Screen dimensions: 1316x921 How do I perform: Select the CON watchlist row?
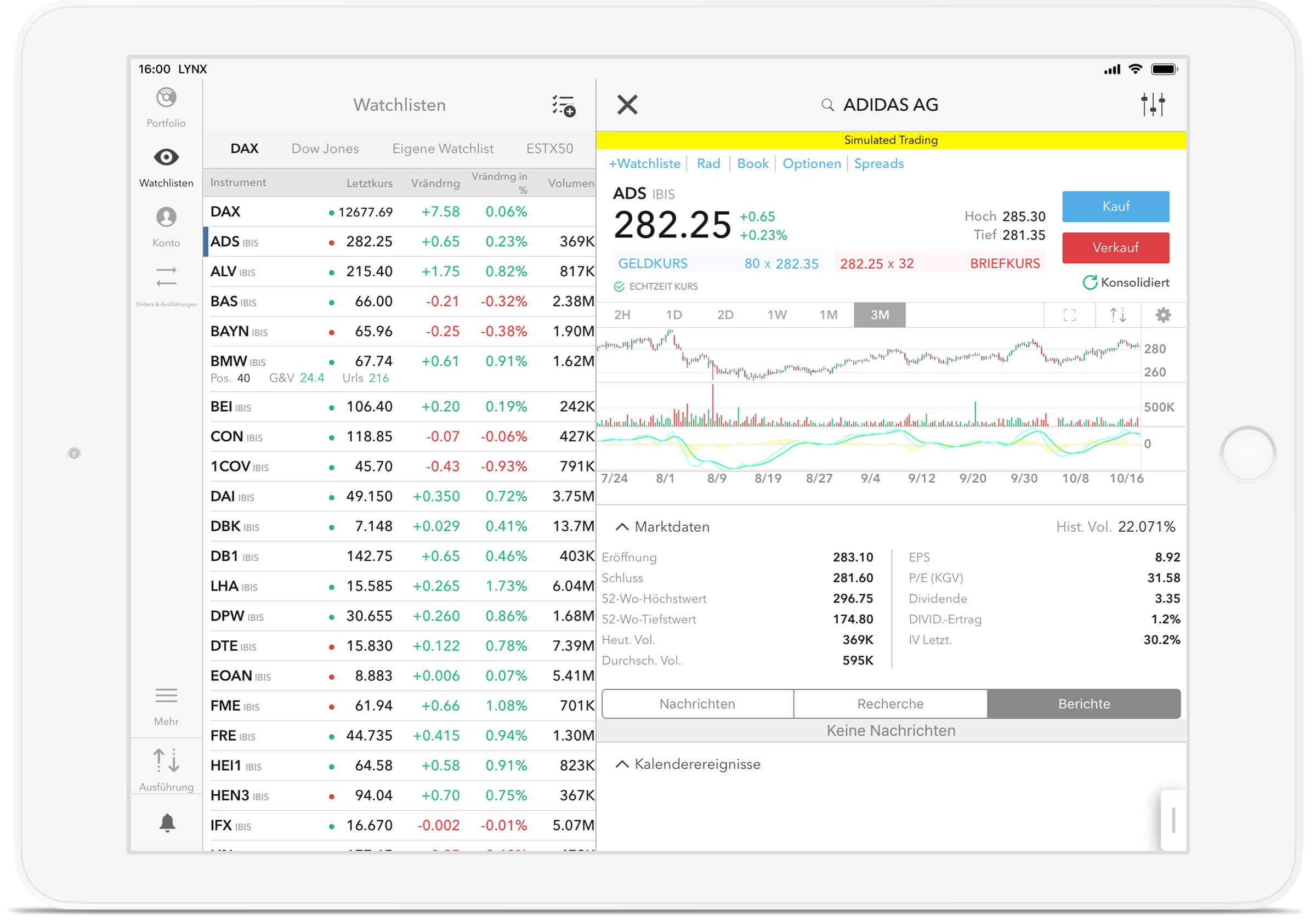(x=400, y=437)
